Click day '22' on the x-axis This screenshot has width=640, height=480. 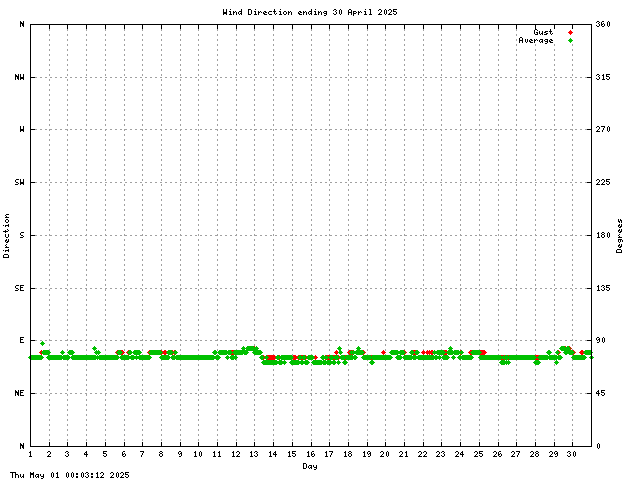point(422,454)
